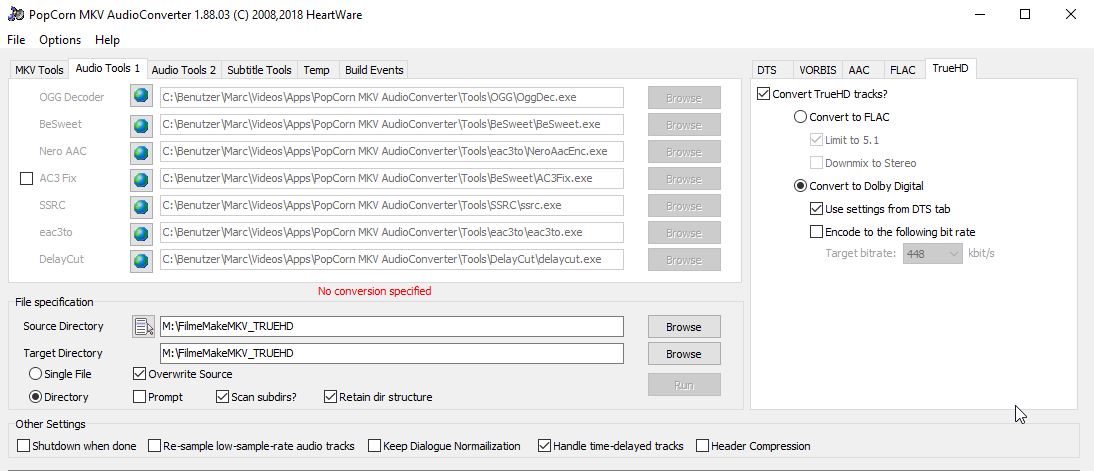Uncheck Overwrite Source option
The image size is (1094, 471).
click(140, 374)
